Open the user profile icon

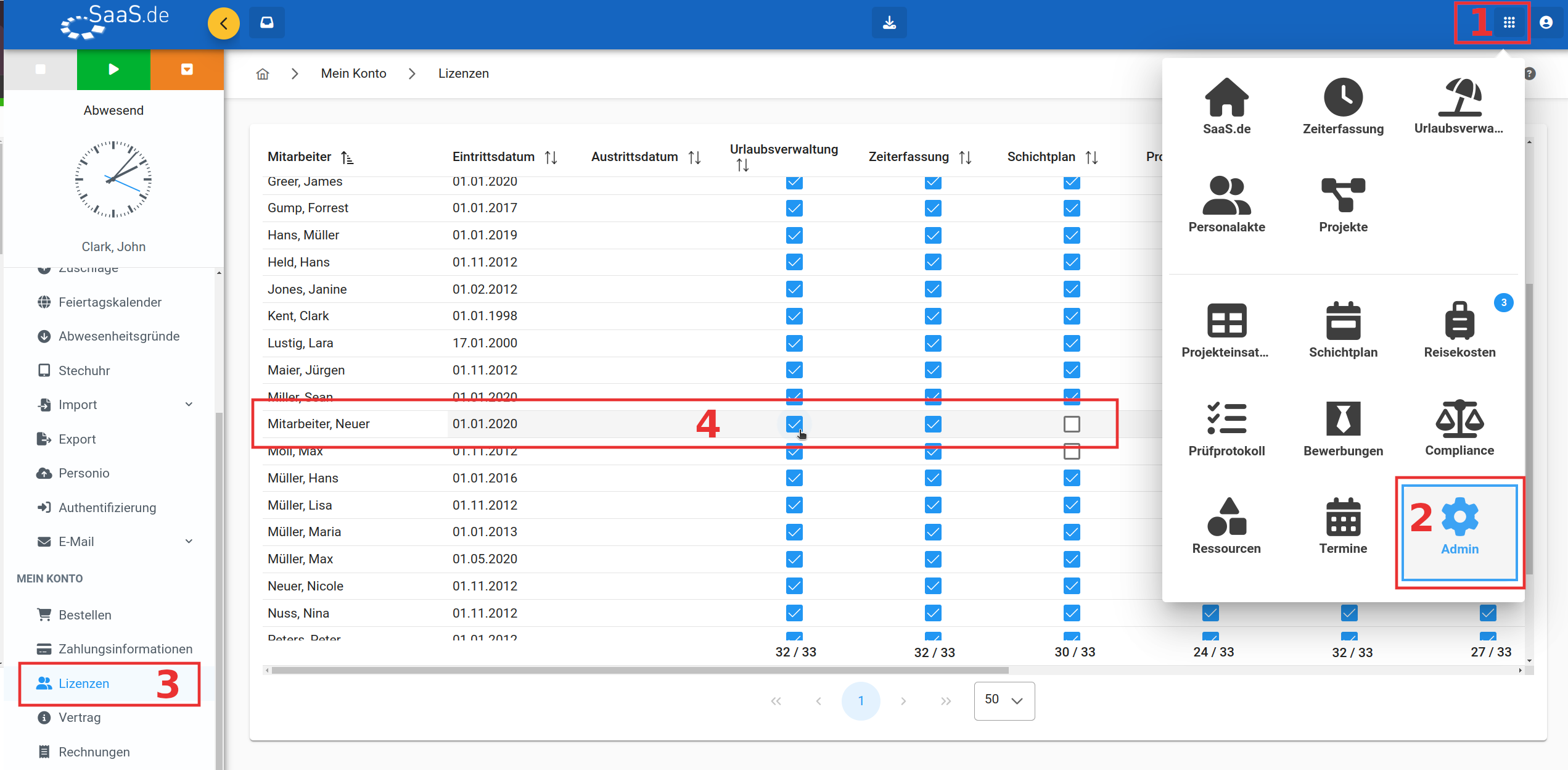tap(1546, 23)
